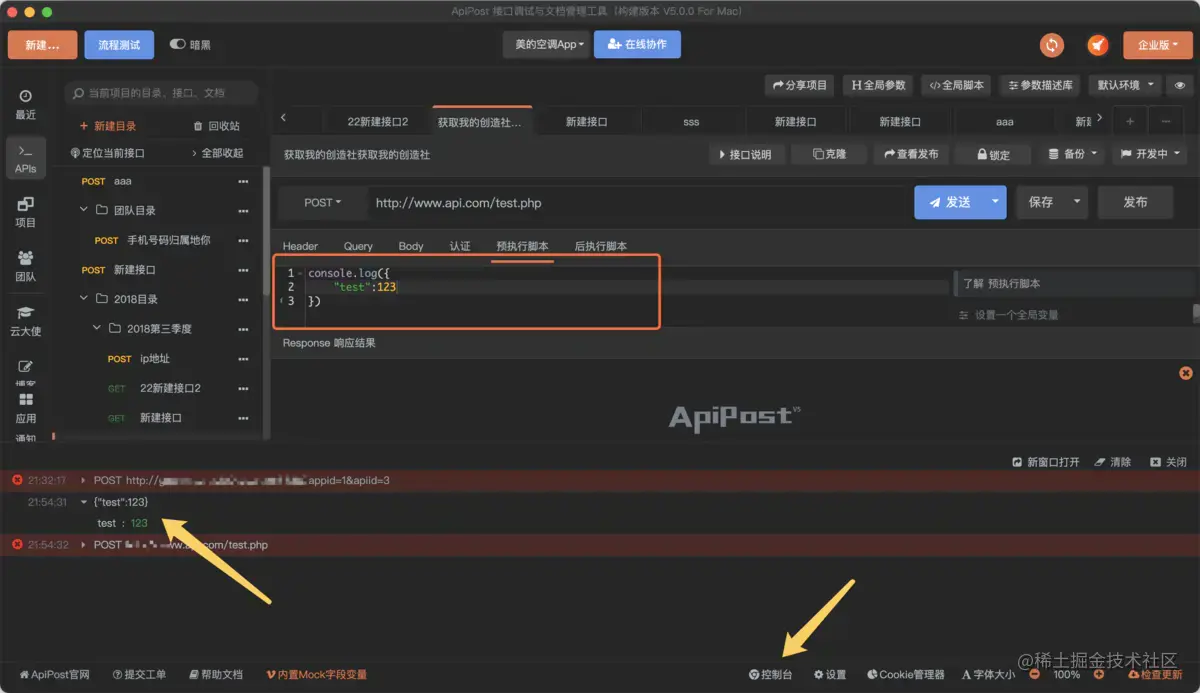This screenshot has width=1200, height=693.
Task: Open the 团队 team sidebar icon
Action: tap(25, 266)
